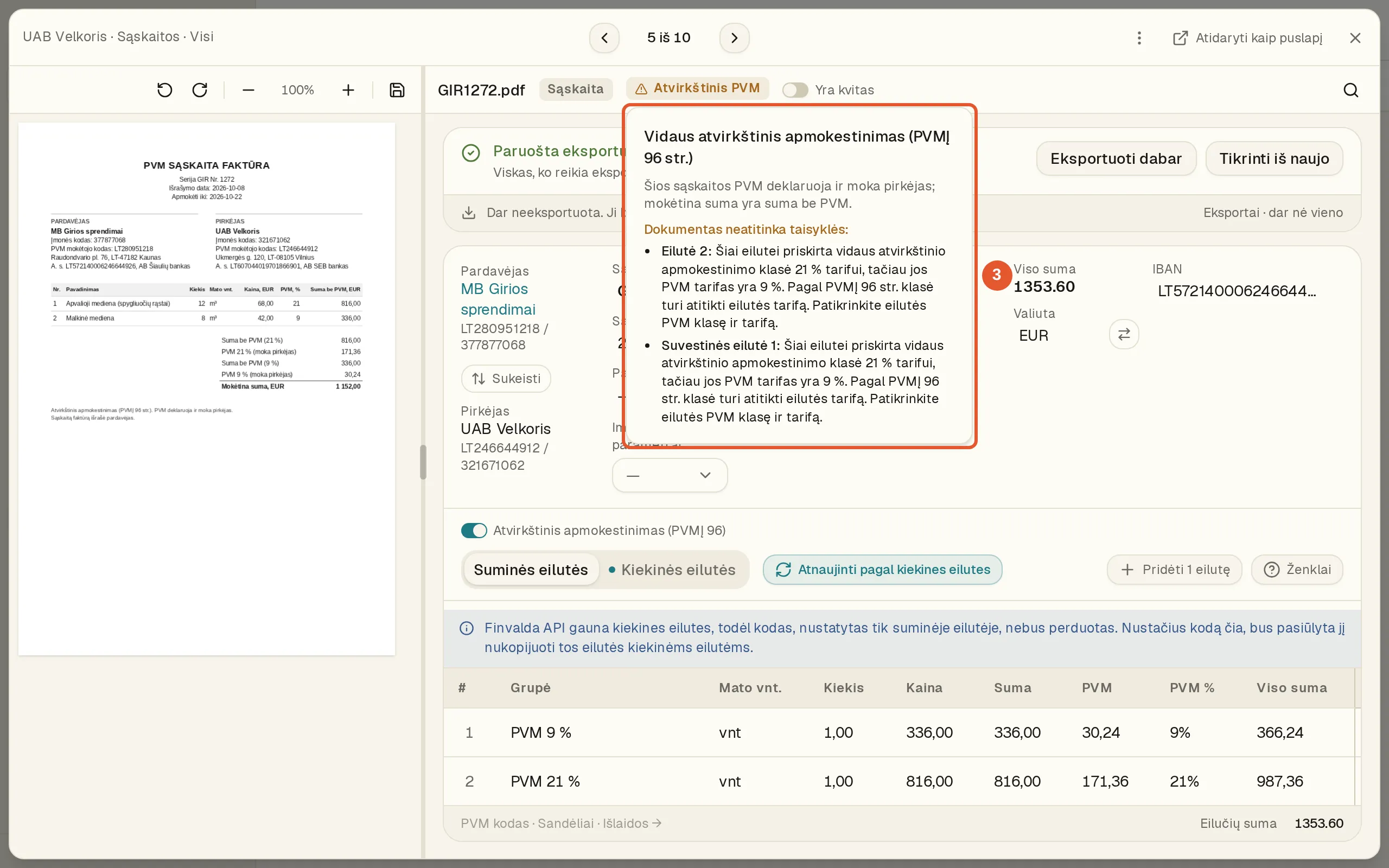Click the Viso suma value 1353.60

1044,286
